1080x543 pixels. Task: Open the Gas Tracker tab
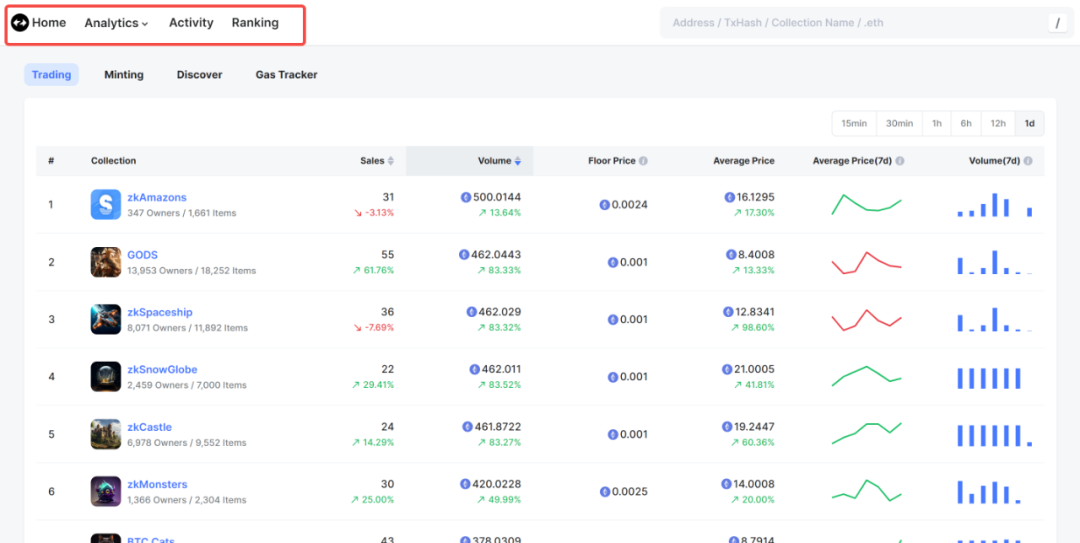tap(287, 74)
